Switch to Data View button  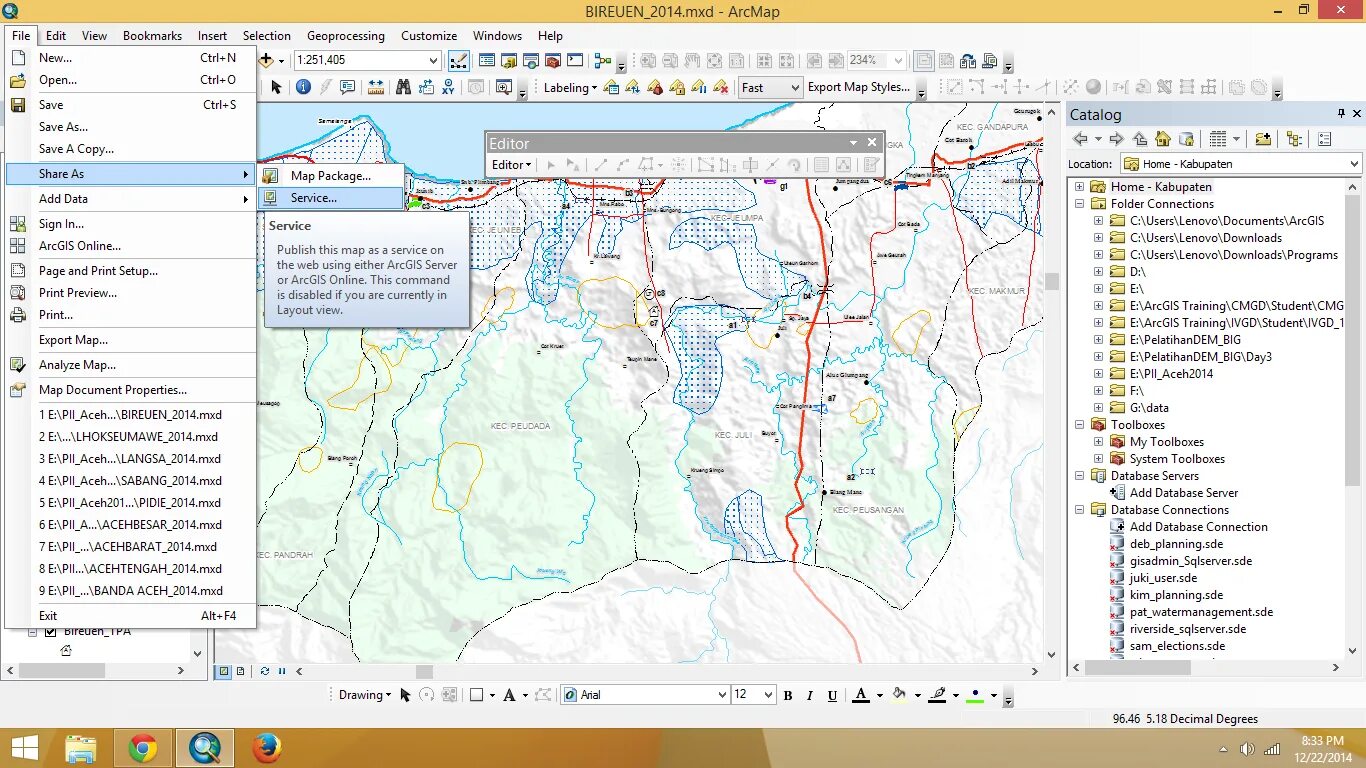click(x=224, y=671)
